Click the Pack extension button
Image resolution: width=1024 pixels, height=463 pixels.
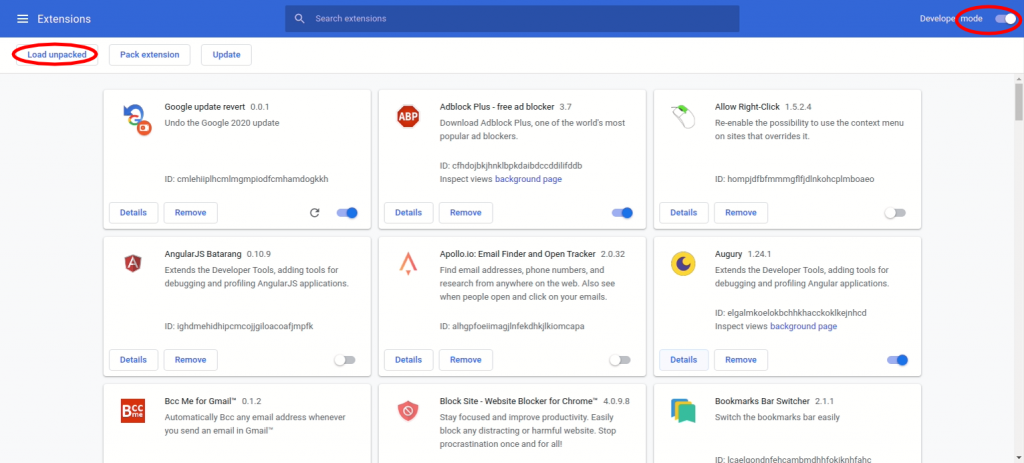coord(150,55)
